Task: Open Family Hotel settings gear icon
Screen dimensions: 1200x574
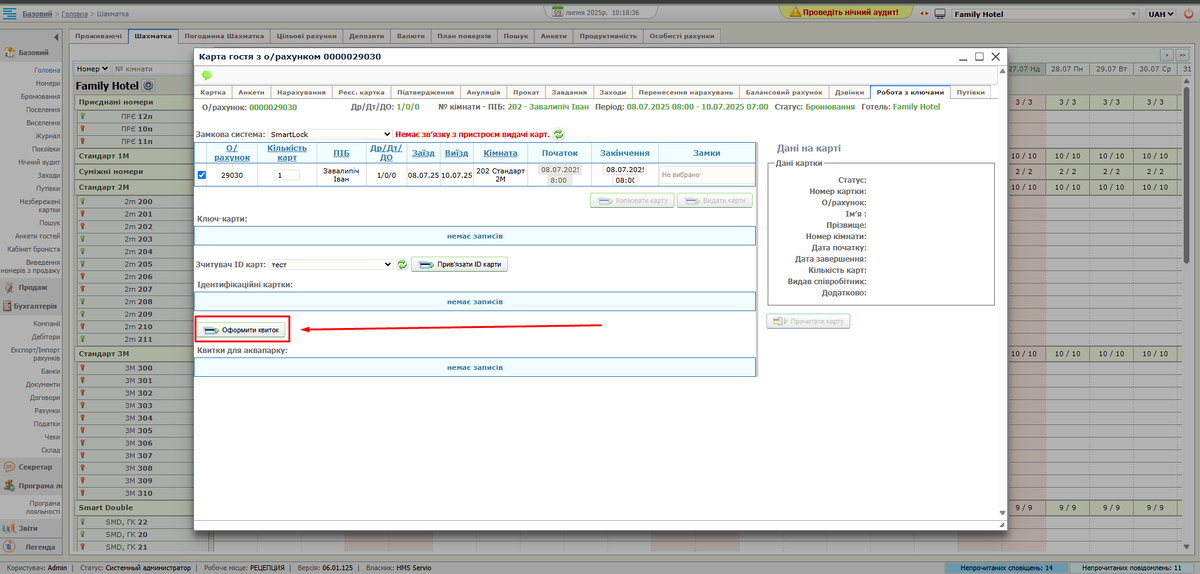Action: [x=148, y=86]
